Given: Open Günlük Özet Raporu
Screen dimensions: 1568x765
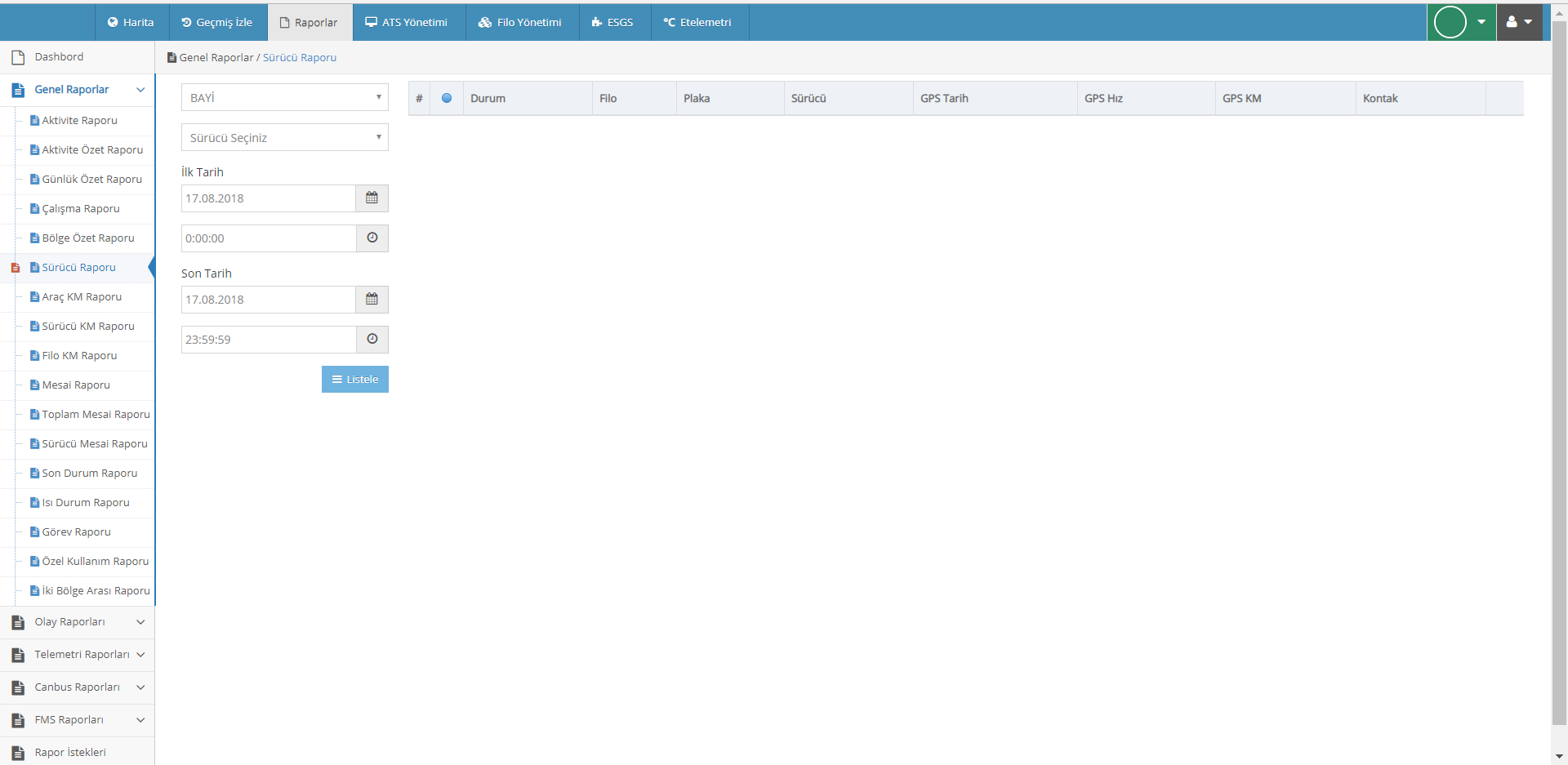Looking at the screenshot, I should [x=92, y=179].
